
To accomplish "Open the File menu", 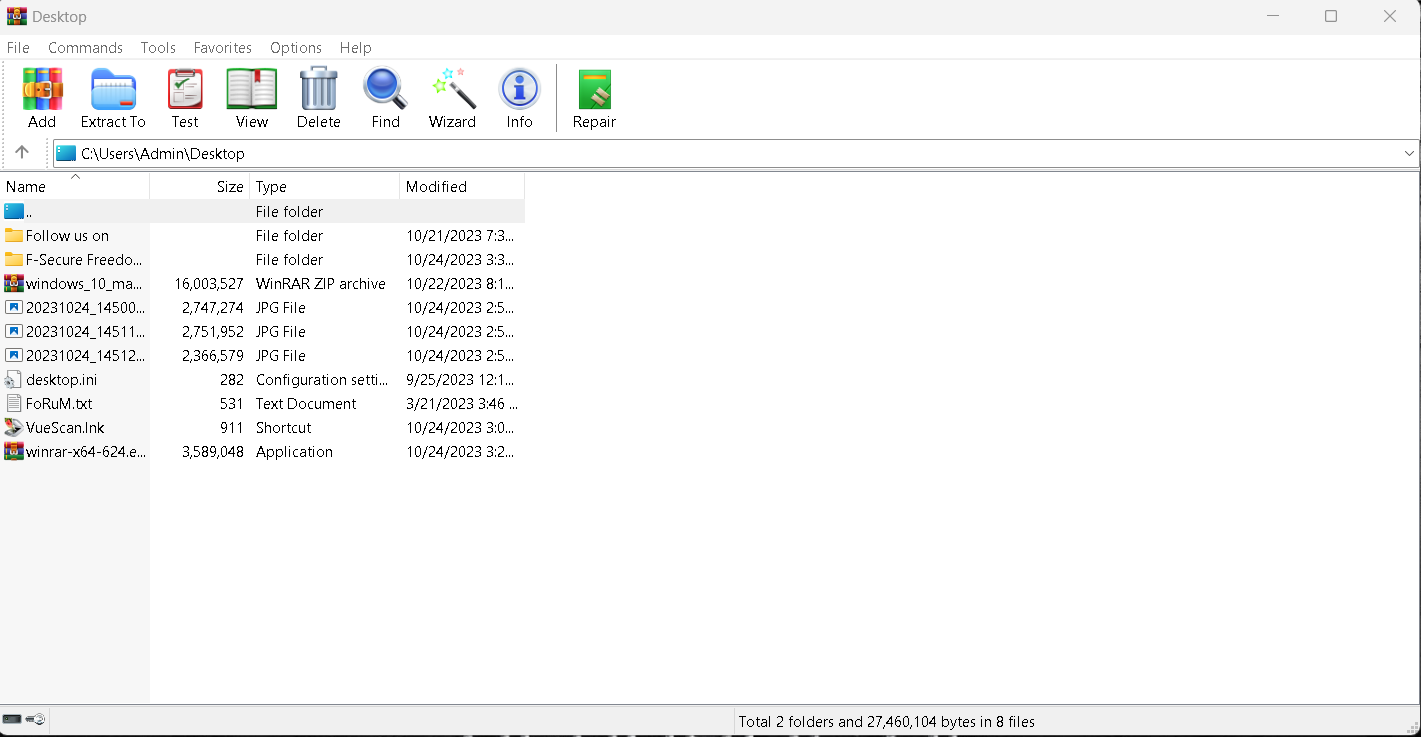I will (x=18, y=47).
